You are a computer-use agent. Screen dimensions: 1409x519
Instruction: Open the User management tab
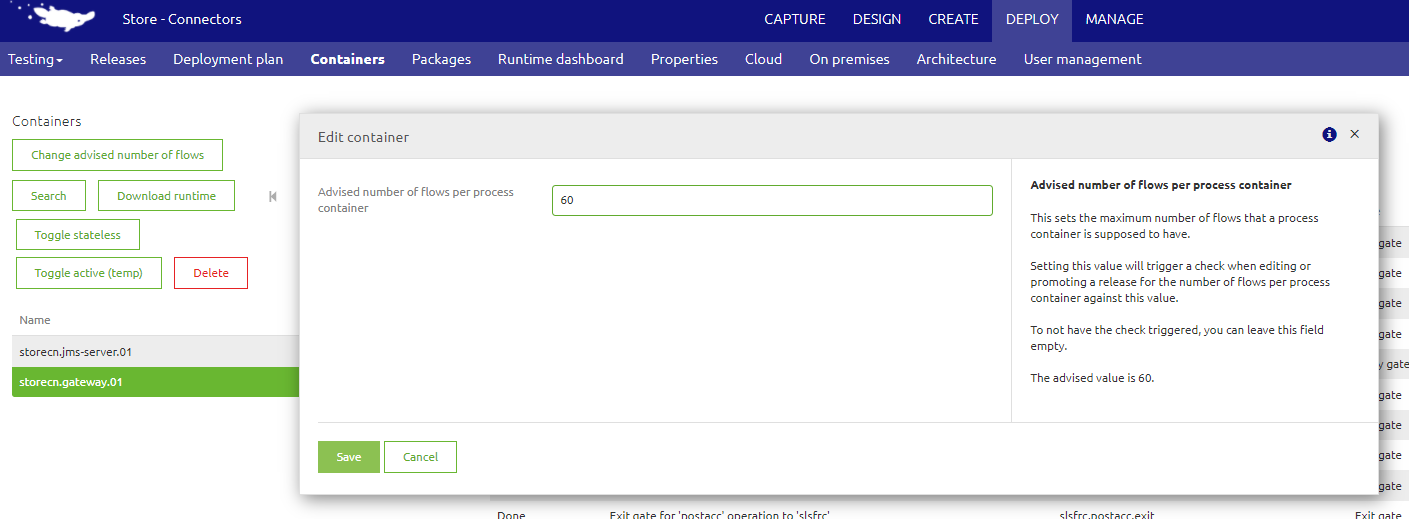[1083, 59]
